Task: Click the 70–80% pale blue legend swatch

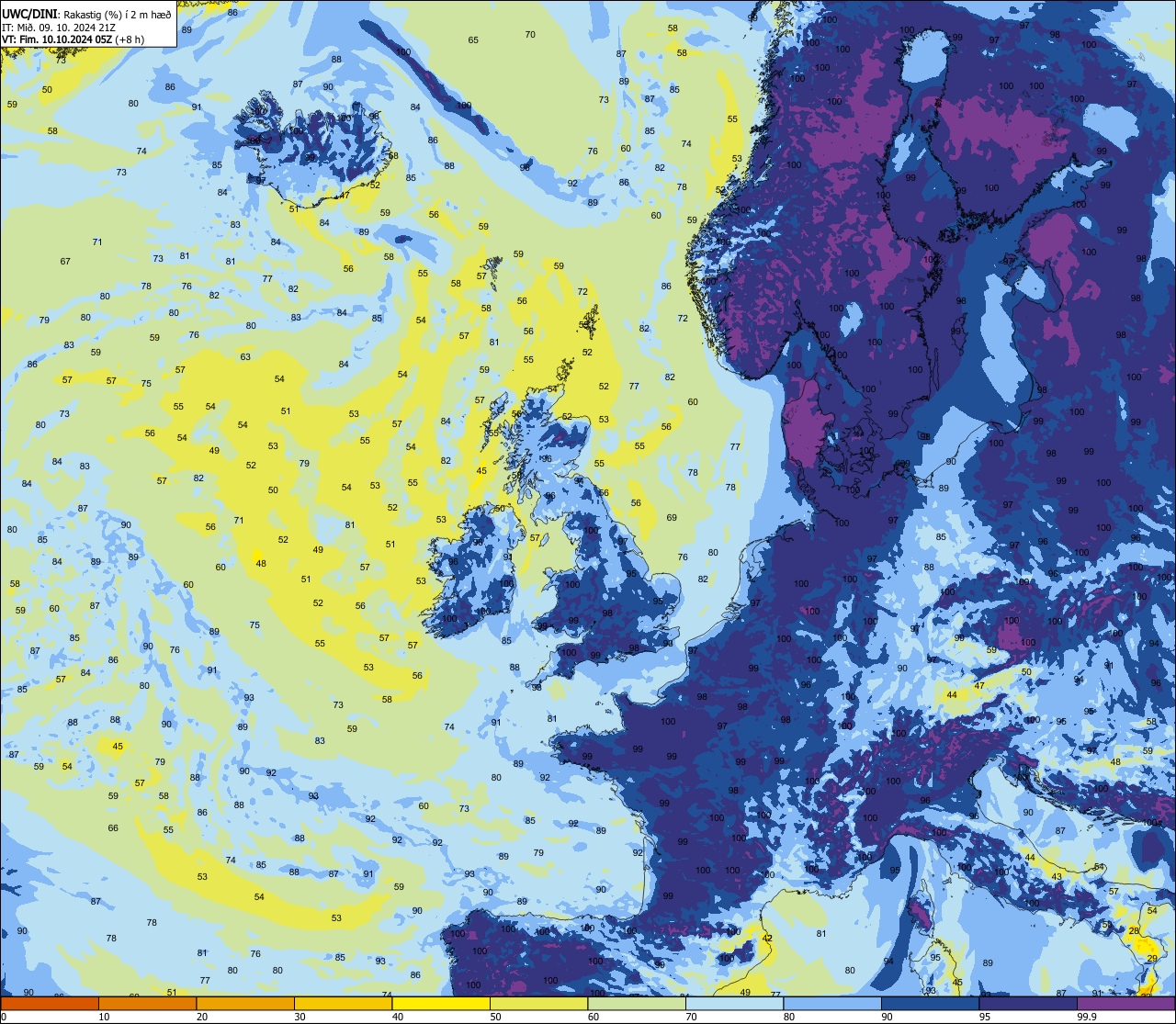Action: coord(735,1003)
